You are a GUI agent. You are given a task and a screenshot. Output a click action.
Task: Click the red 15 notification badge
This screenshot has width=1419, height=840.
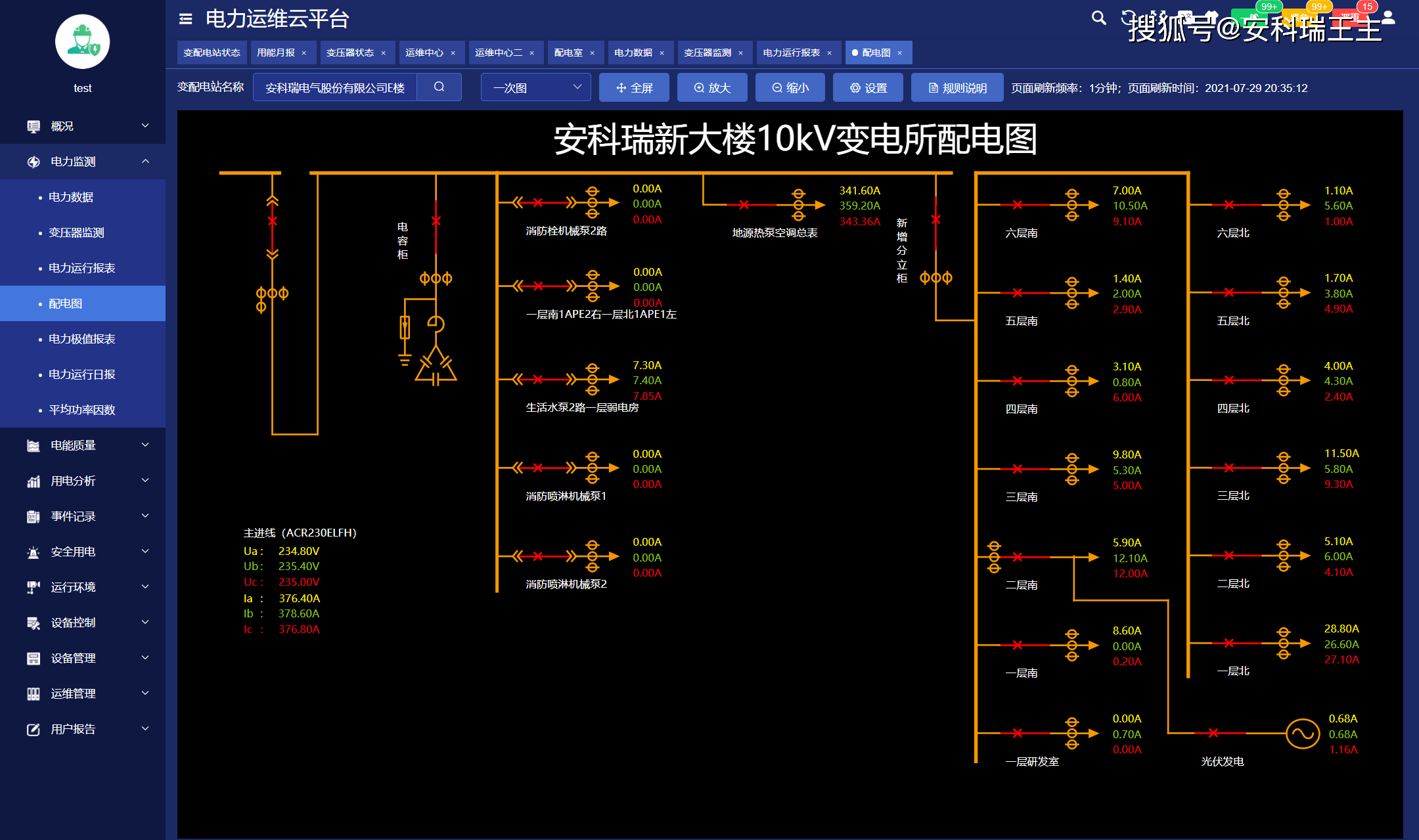click(1367, 7)
